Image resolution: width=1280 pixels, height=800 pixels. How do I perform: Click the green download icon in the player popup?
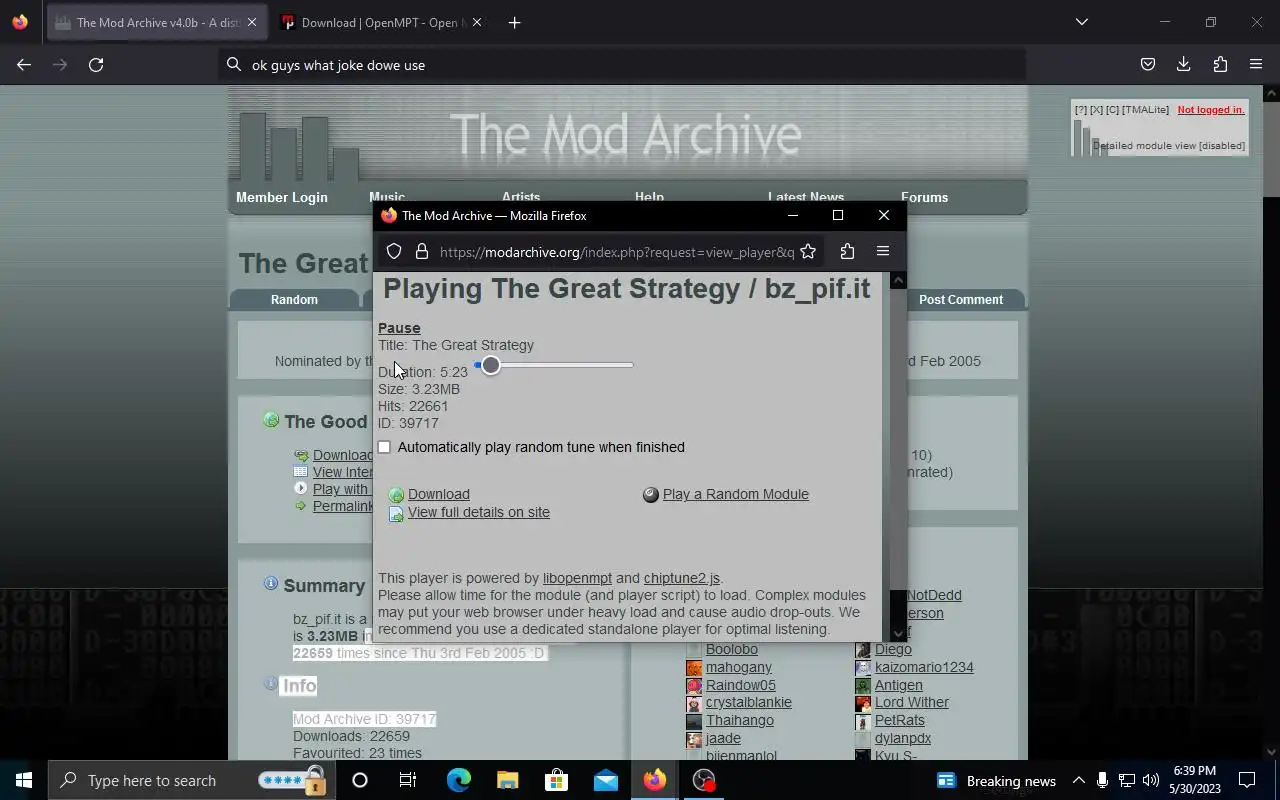click(396, 495)
